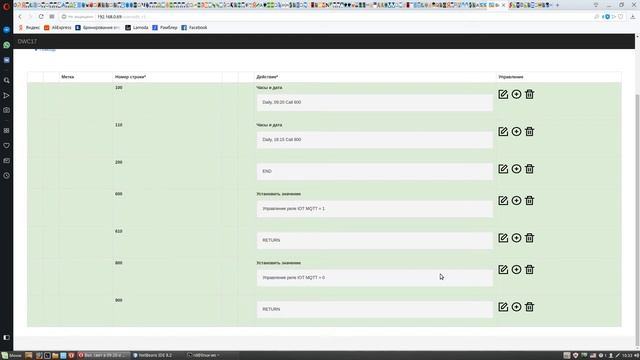Screen dimensions: 640x360
Task: Switch to the terminal window in taskbar
Action: pos(203,356)
